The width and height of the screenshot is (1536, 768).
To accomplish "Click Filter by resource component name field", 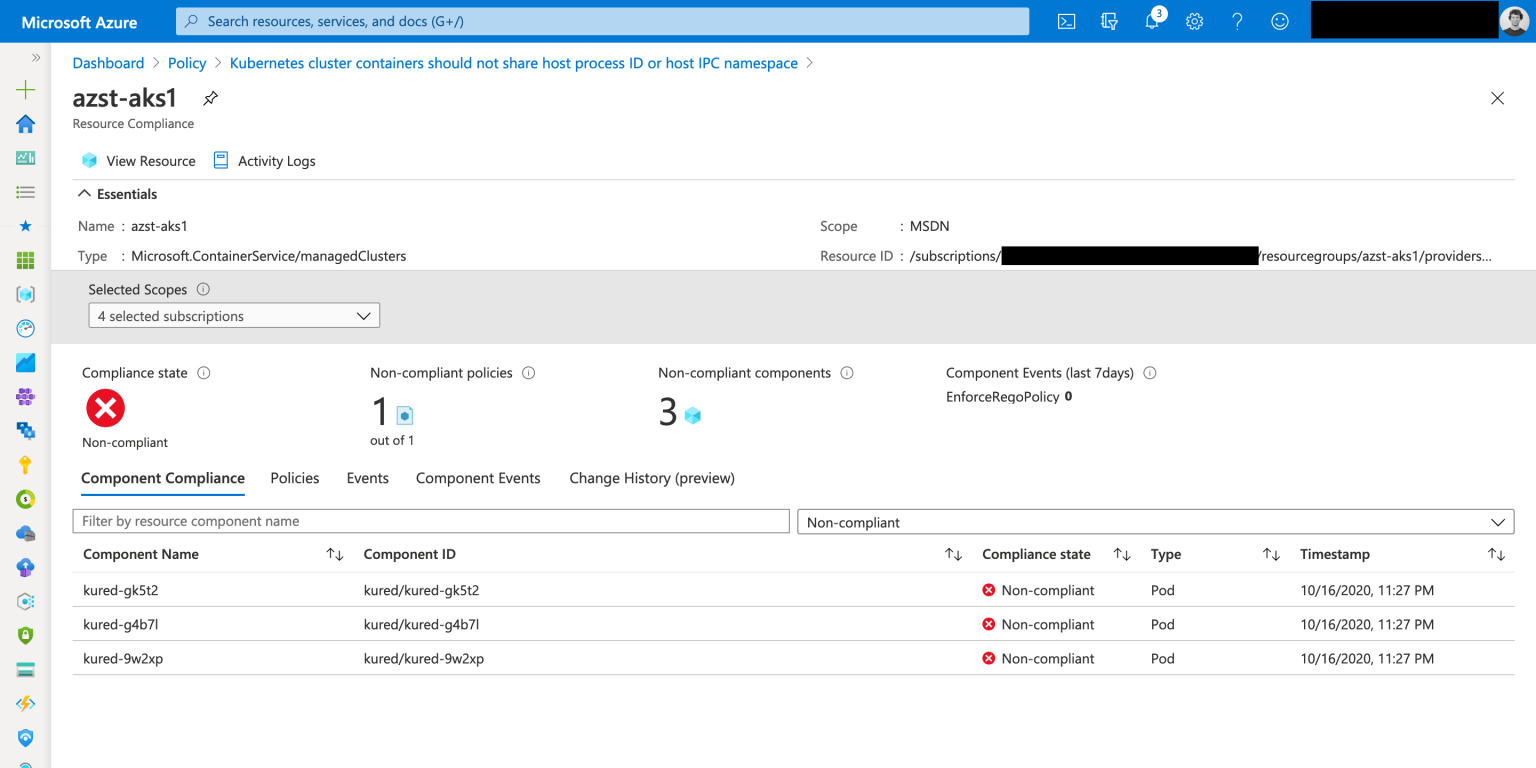I will (431, 521).
